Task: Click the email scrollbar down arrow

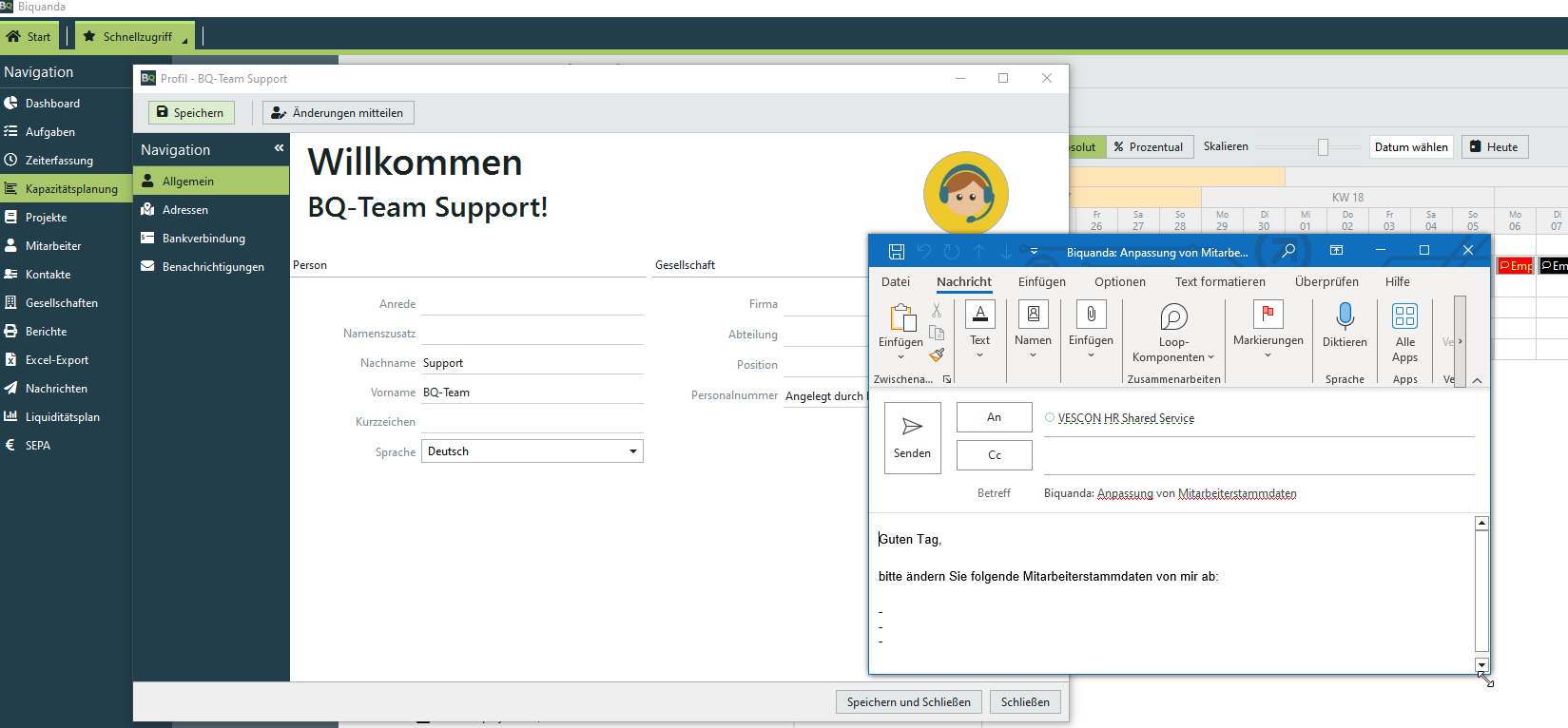Action: [x=1481, y=665]
